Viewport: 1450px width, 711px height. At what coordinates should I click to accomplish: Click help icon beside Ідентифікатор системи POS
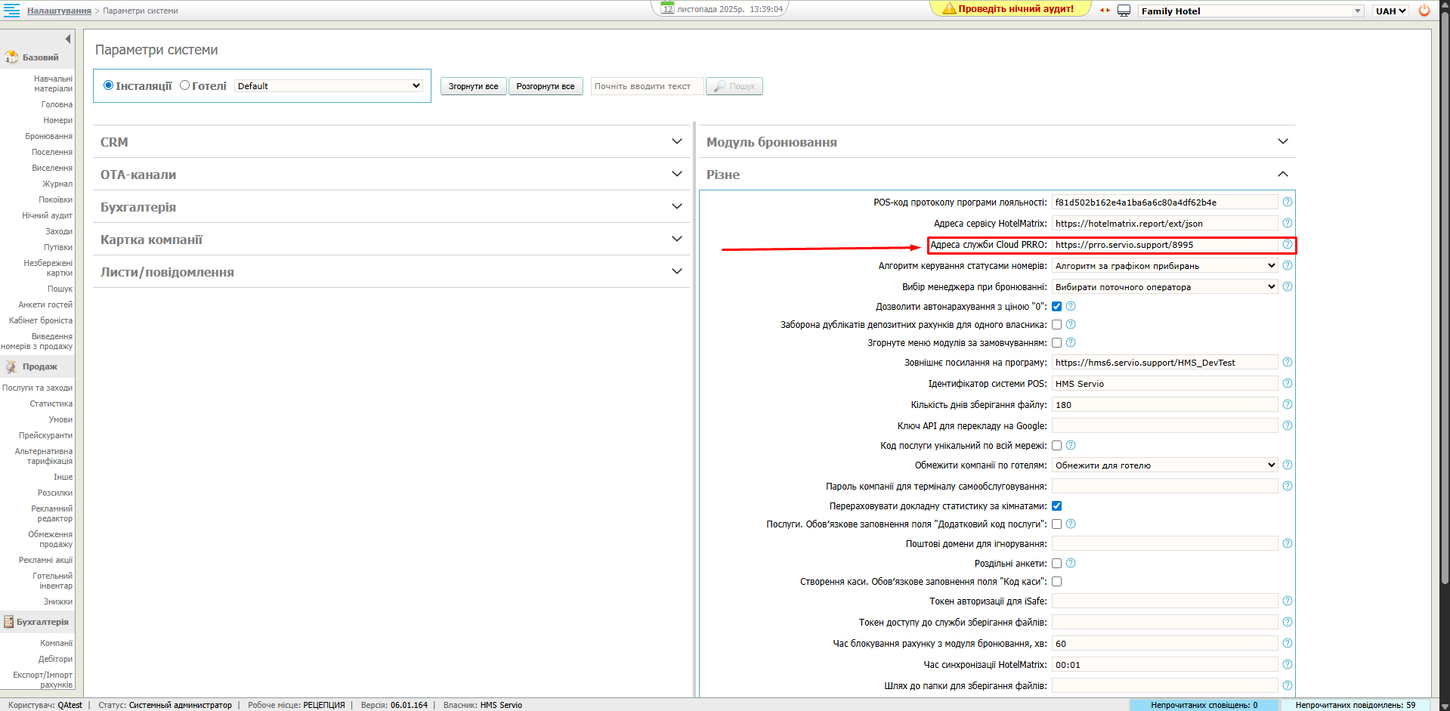click(1287, 384)
